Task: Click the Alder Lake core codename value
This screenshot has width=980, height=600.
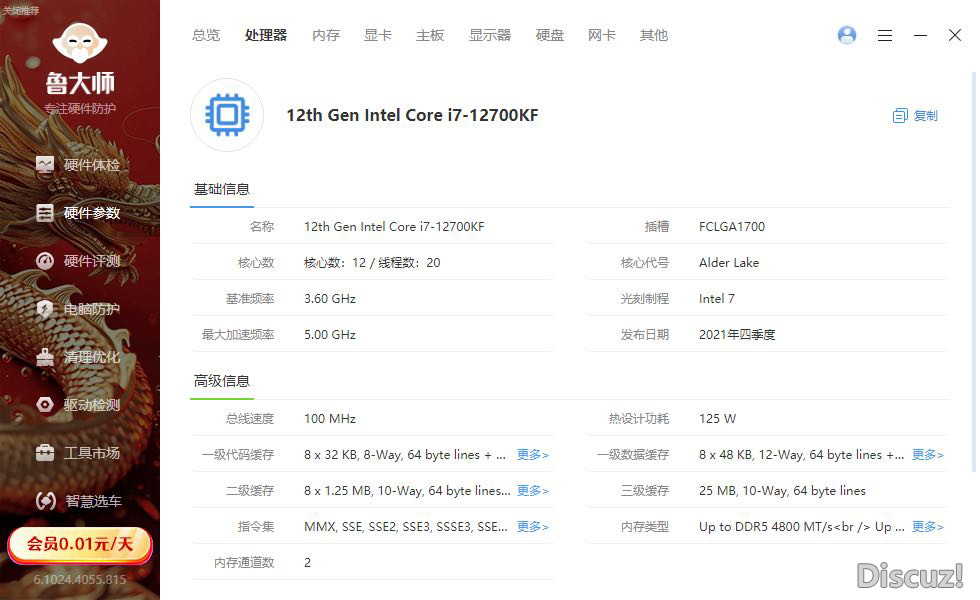Action: coord(729,263)
